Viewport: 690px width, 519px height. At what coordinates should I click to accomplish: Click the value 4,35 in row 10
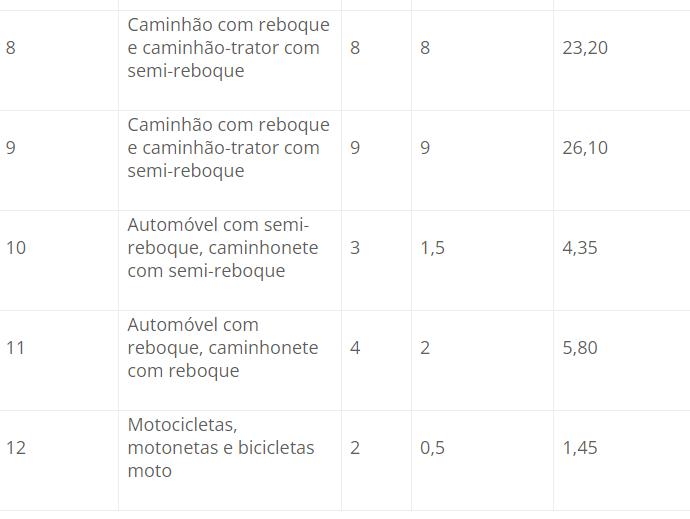pyautogui.click(x=580, y=248)
